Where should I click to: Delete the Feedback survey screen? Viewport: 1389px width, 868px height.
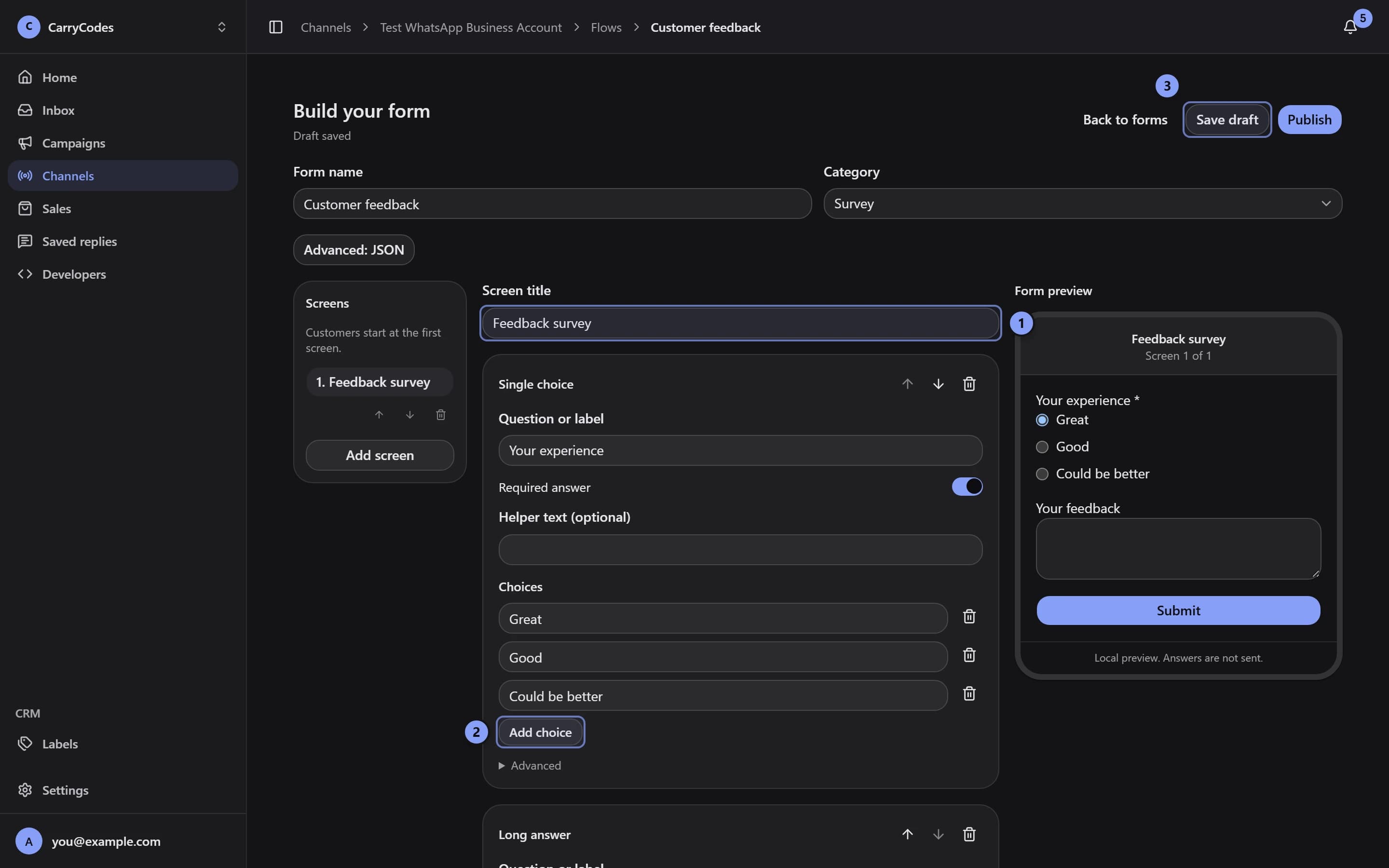click(x=440, y=415)
